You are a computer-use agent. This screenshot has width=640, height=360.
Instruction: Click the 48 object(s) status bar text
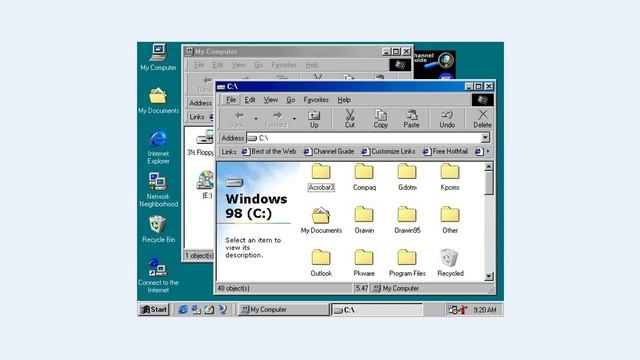pyautogui.click(x=233, y=289)
